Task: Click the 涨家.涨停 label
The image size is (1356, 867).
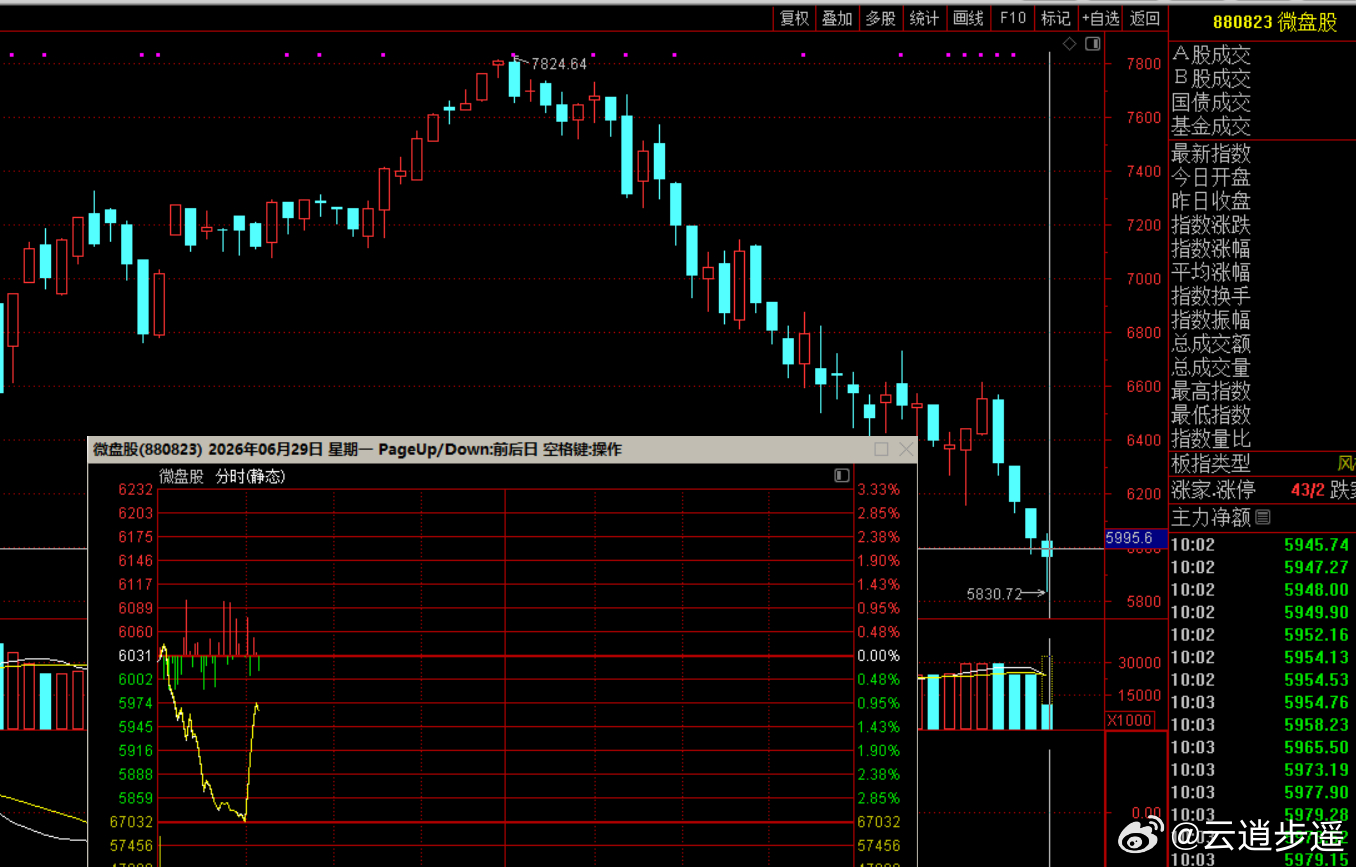Action: click(x=1213, y=490)
